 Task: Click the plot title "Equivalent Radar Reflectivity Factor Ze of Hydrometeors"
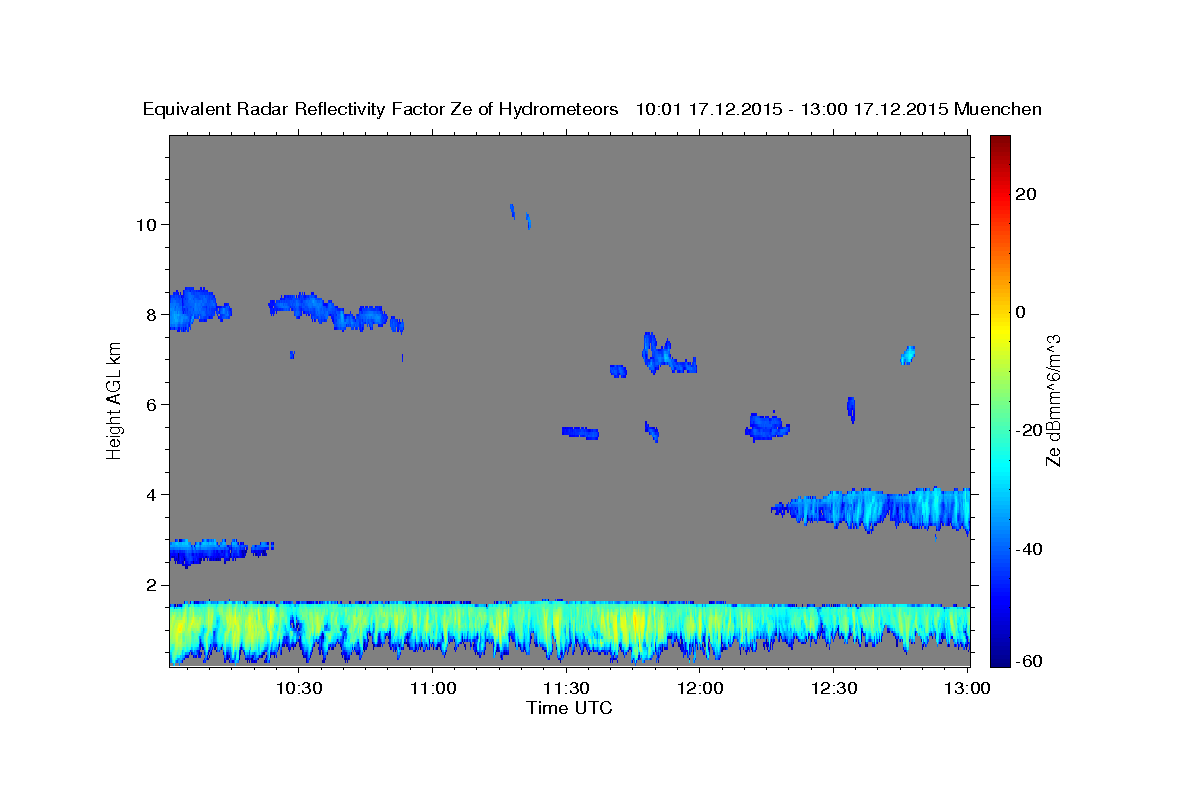click(381, 109)
